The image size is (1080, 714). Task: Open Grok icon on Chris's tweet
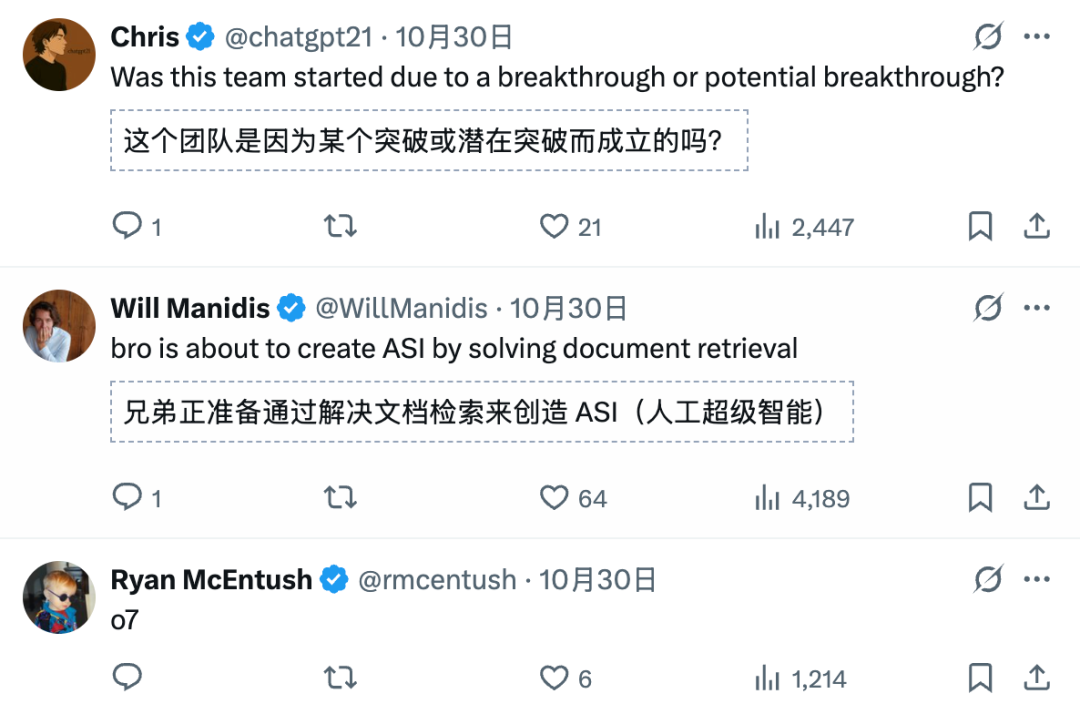click(988, 38)
